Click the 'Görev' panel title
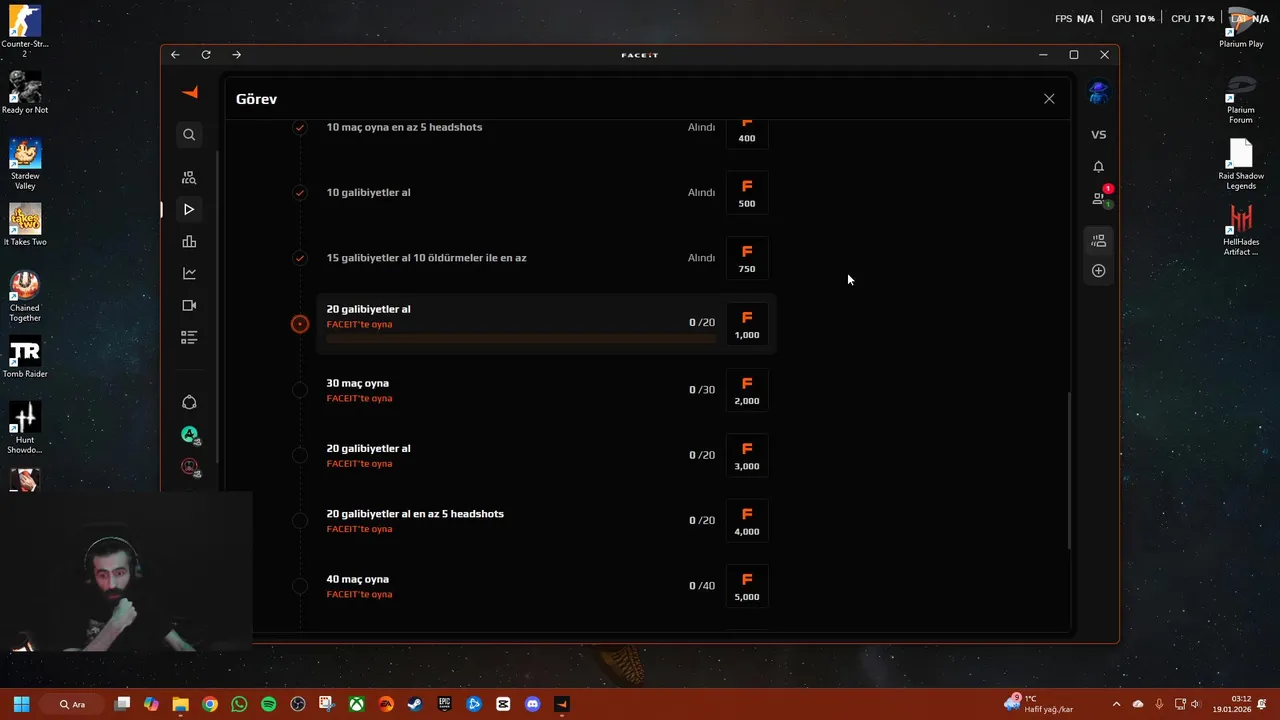 point(256,99)
